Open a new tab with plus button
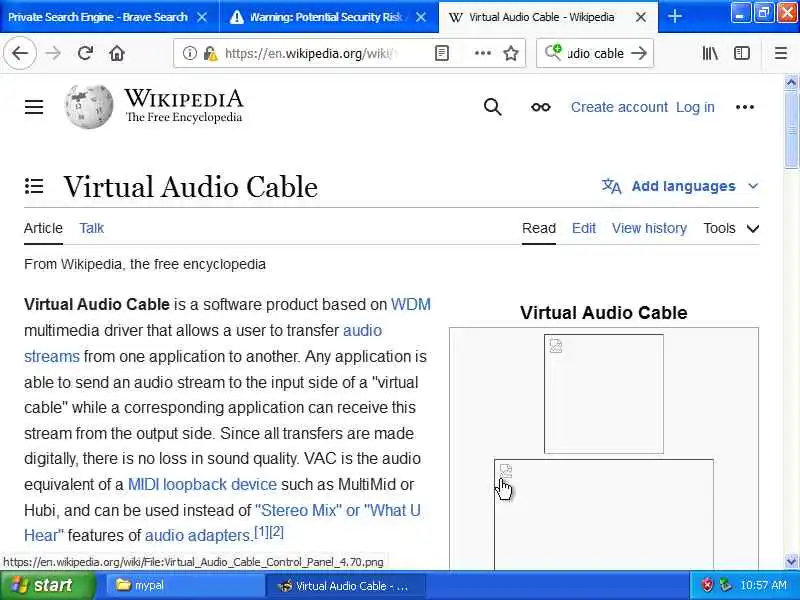This screenshot has height=600, width=800. pyautogui.click(x=674, y=16)
